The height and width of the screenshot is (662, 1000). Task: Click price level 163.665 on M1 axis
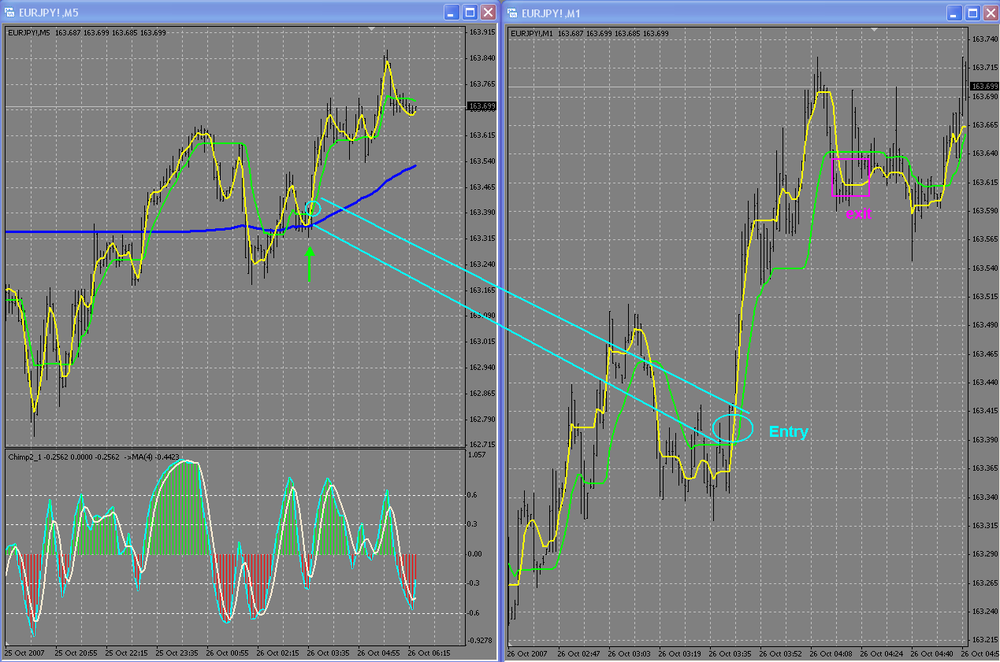[x=985, y=125]
